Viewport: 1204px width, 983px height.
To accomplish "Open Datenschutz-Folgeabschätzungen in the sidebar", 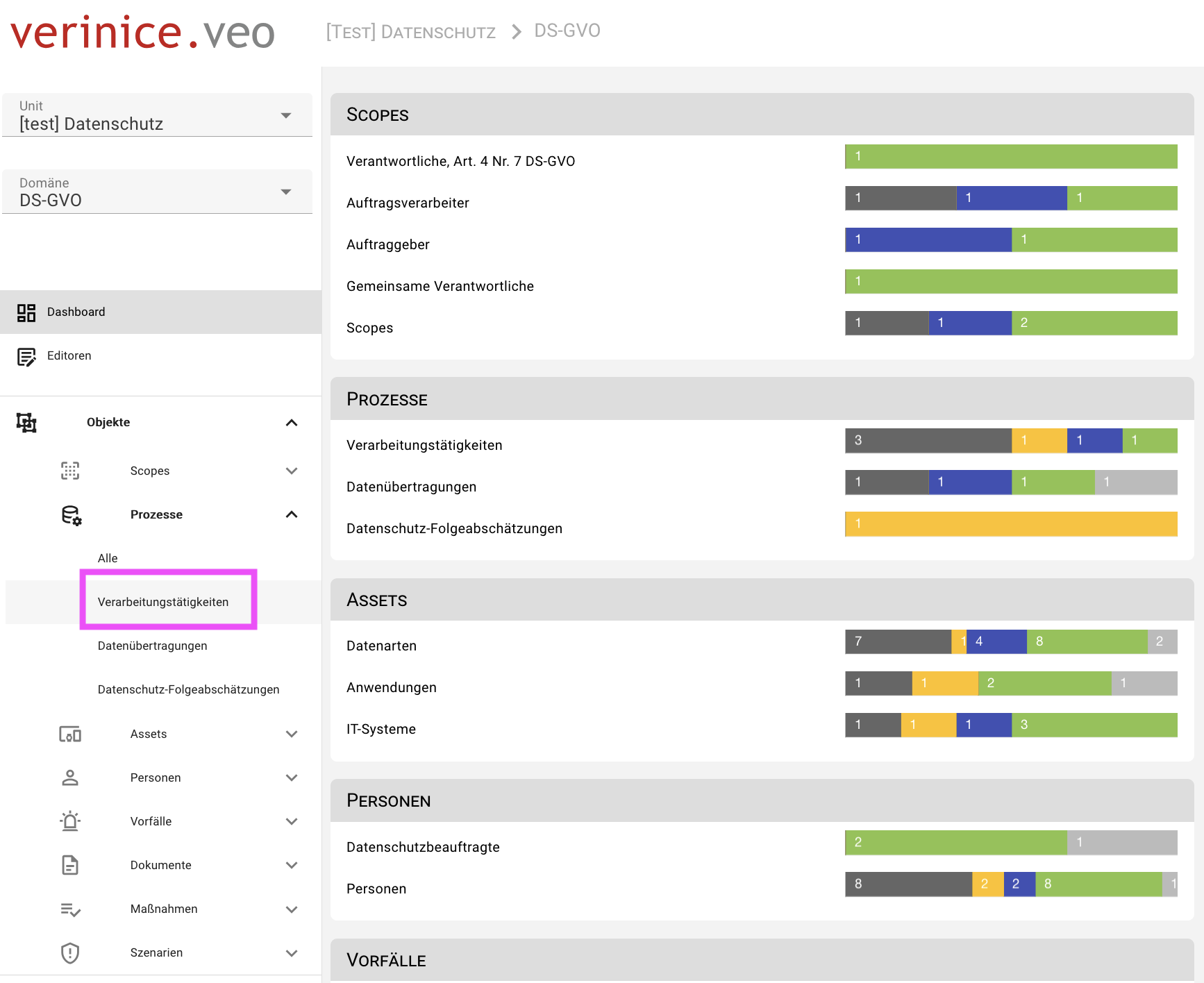I will click(188, 689).
